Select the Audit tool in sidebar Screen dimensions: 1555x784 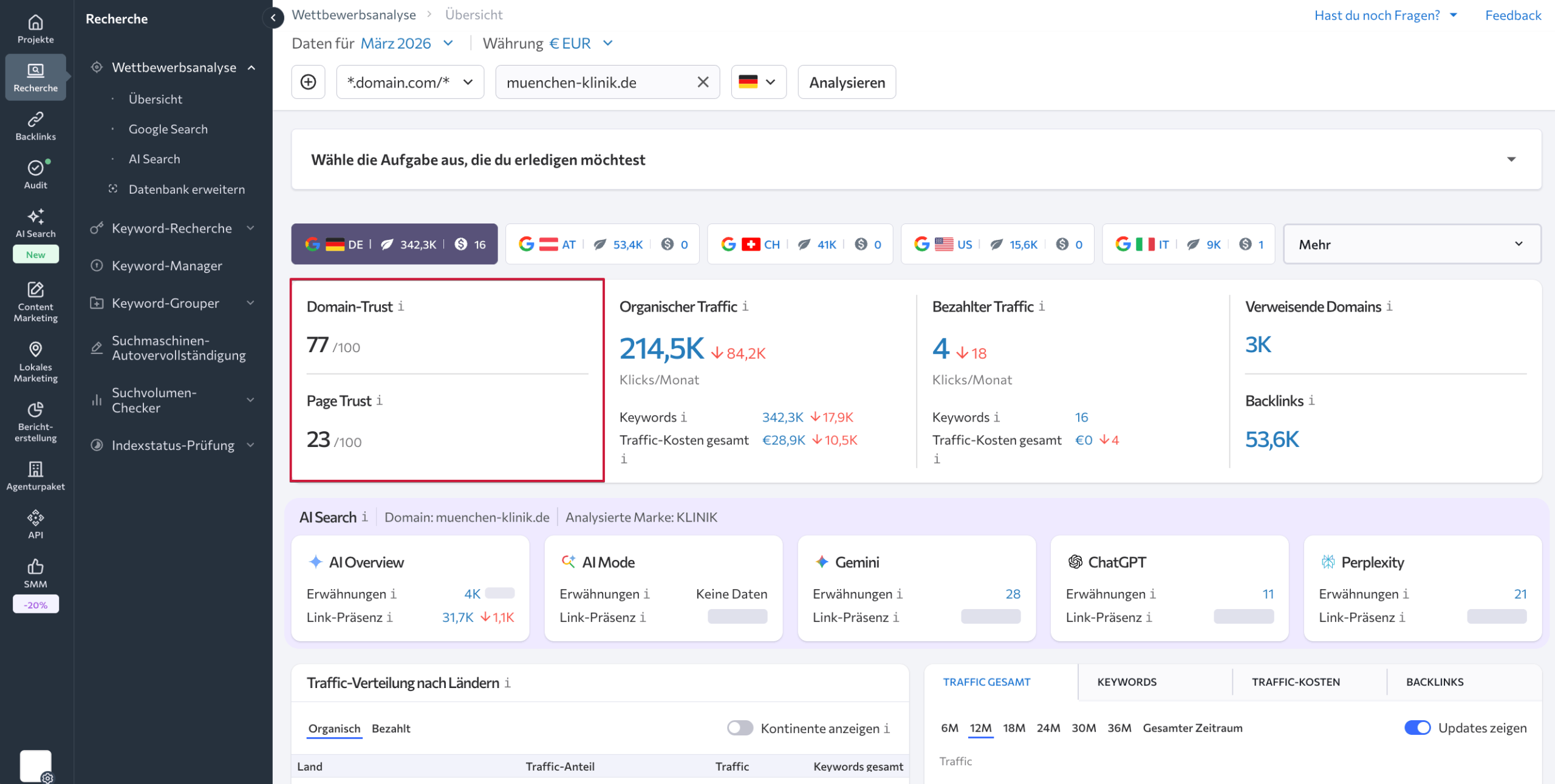[x=35, y=174]
